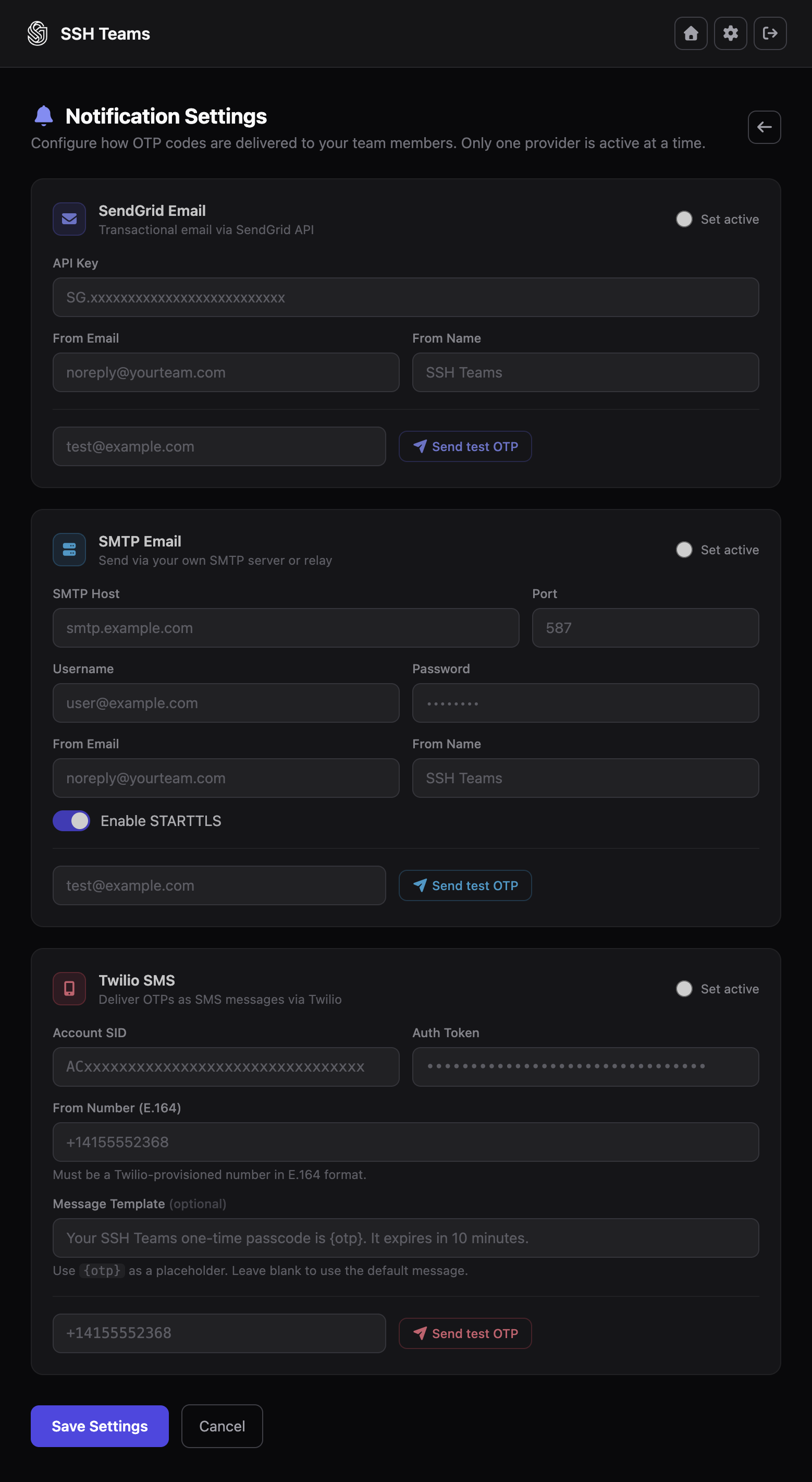Image resolution: width=812 pixels, height=1482 pixels.
Task: Set SendGrid Email as active provider
Action: 684,219
